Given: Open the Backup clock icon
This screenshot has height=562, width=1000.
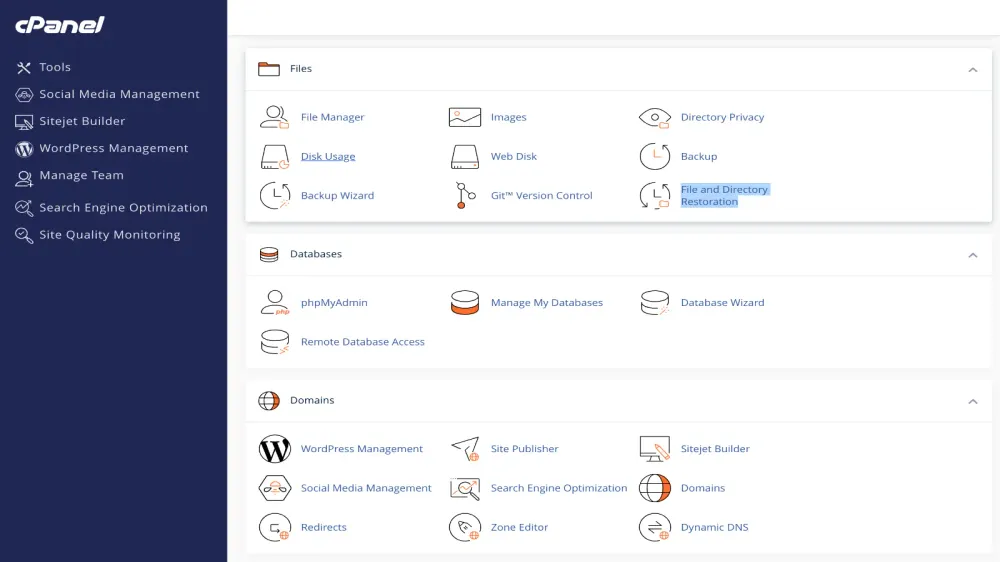Looking at the screenshot, I should click(x=655, y=156).
